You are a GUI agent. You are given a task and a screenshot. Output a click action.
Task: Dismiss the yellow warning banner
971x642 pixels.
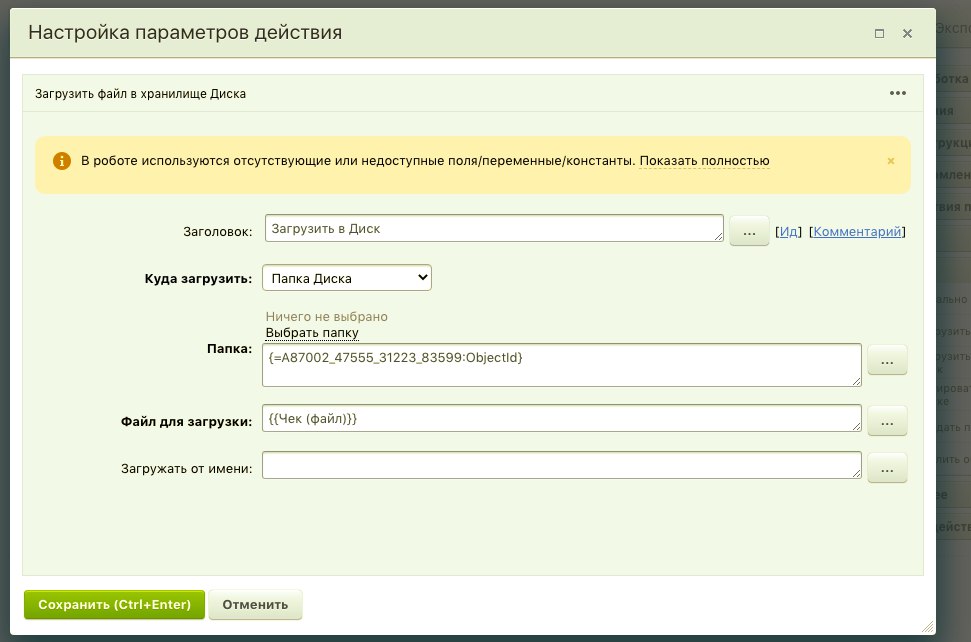tap(891, 160)
